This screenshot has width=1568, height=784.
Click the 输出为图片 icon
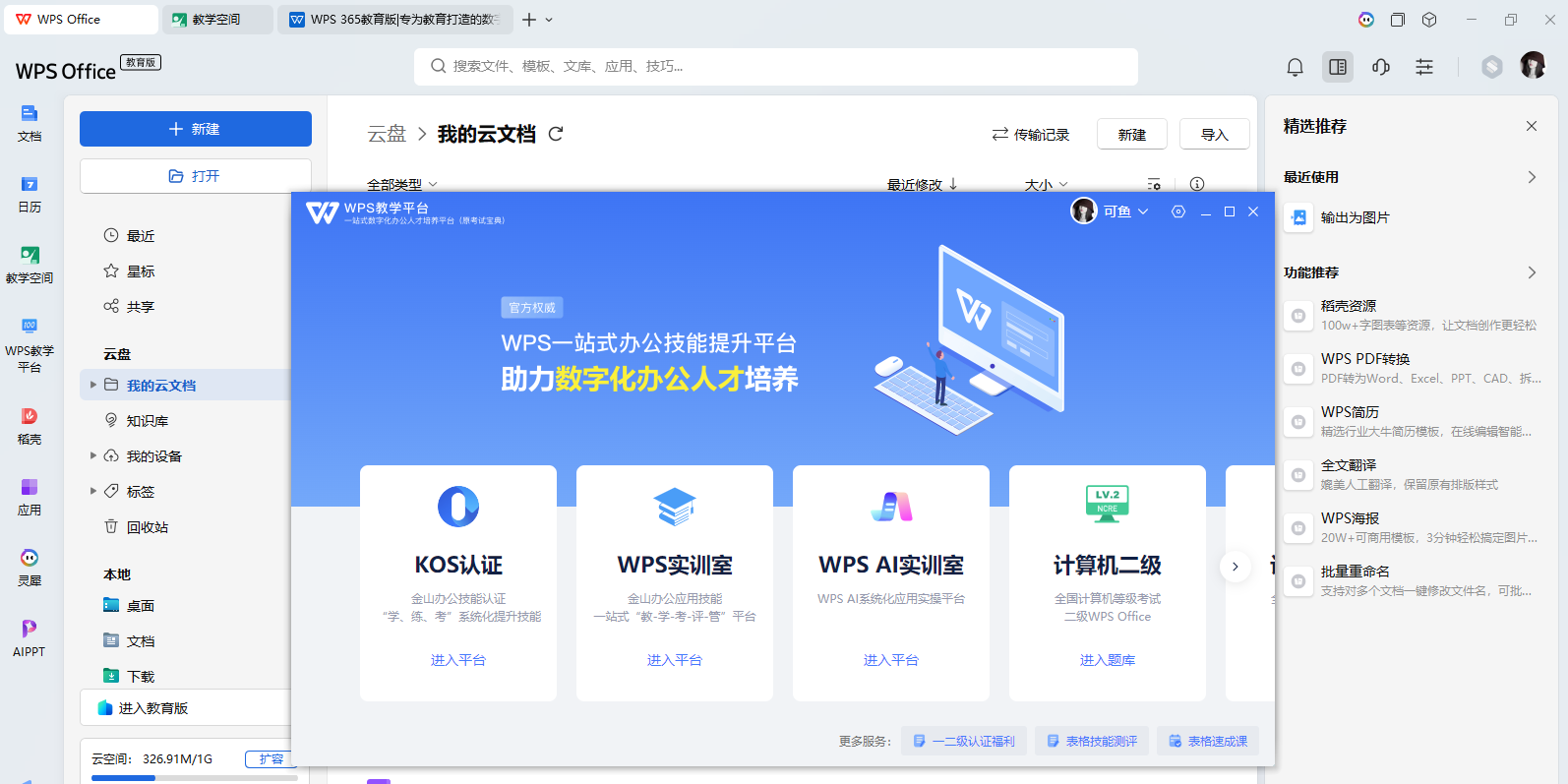(1298, 217)
